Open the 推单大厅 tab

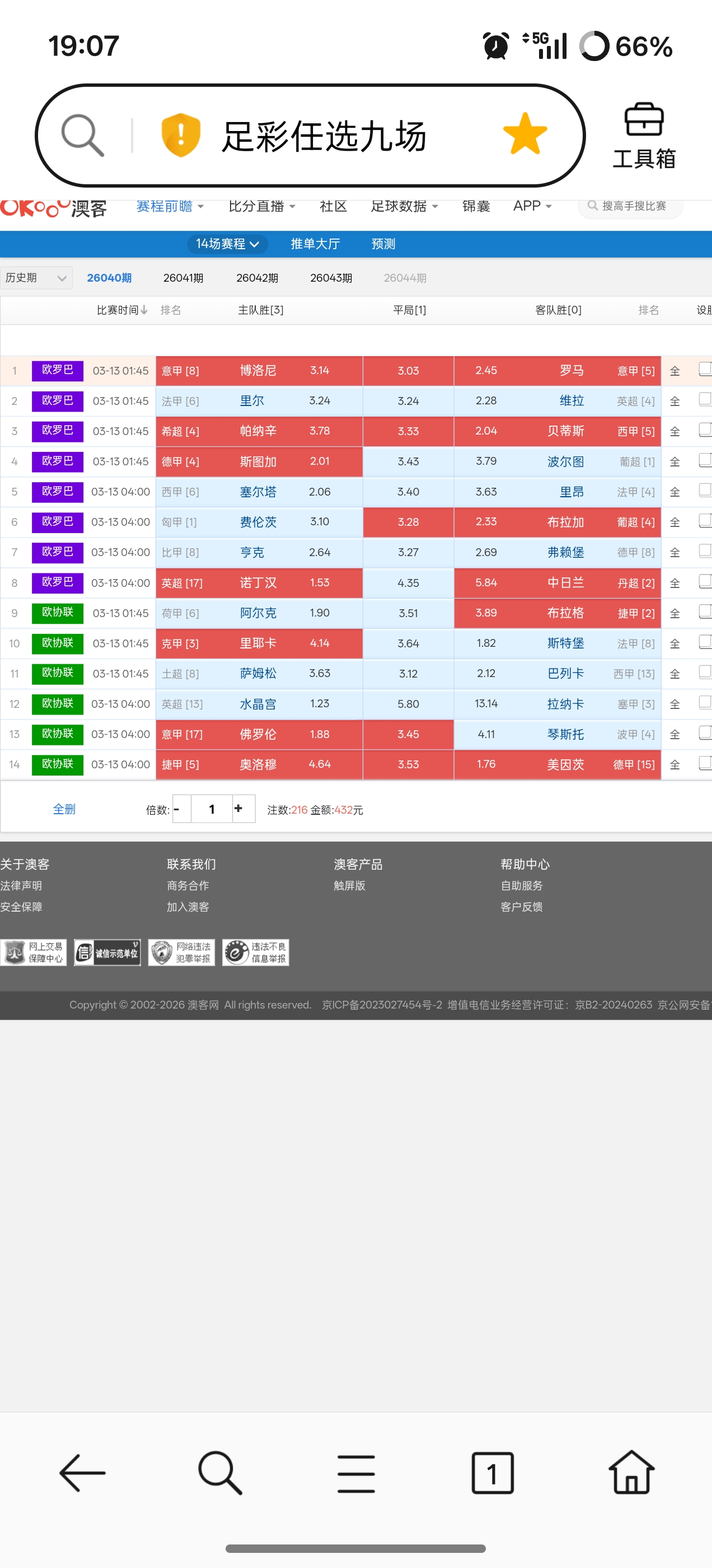click(315, 244)
